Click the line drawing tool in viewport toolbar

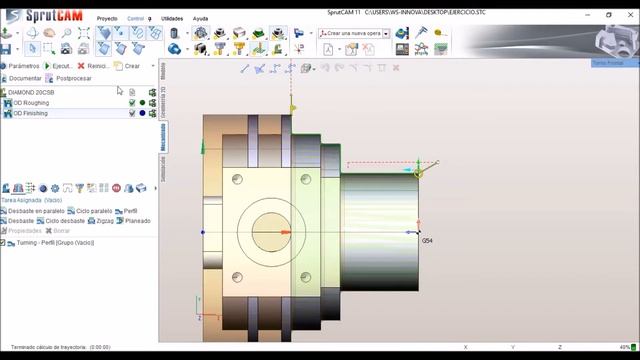tap(244, 69)
